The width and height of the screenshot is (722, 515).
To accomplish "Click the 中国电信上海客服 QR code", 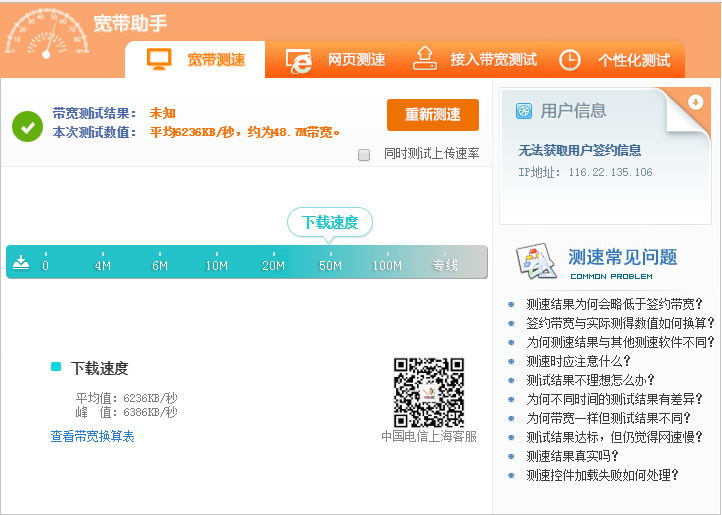I will pyautogui.click(x=428, y=392).
